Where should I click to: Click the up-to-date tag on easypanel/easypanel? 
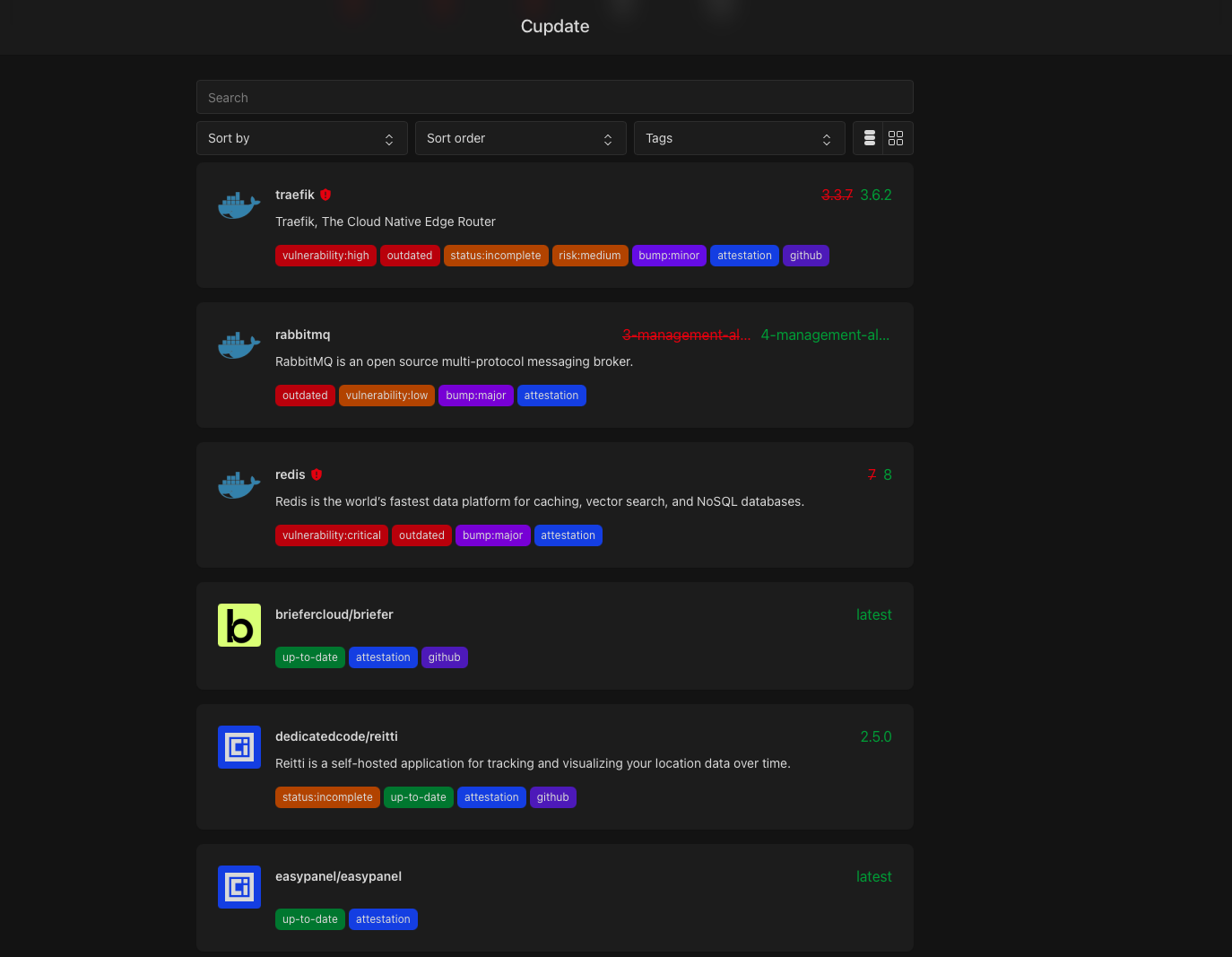tap(310, 919)
